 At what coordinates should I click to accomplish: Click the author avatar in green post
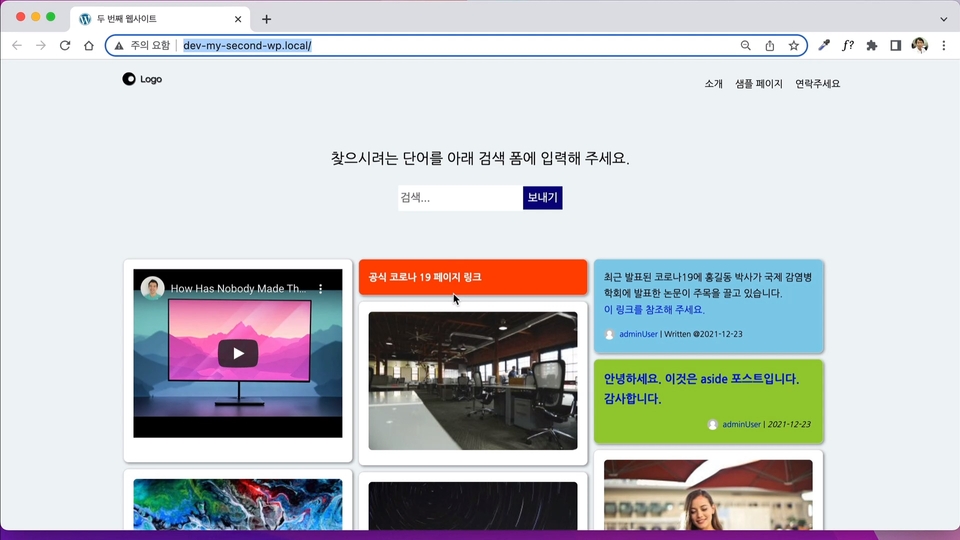(713, 424)
